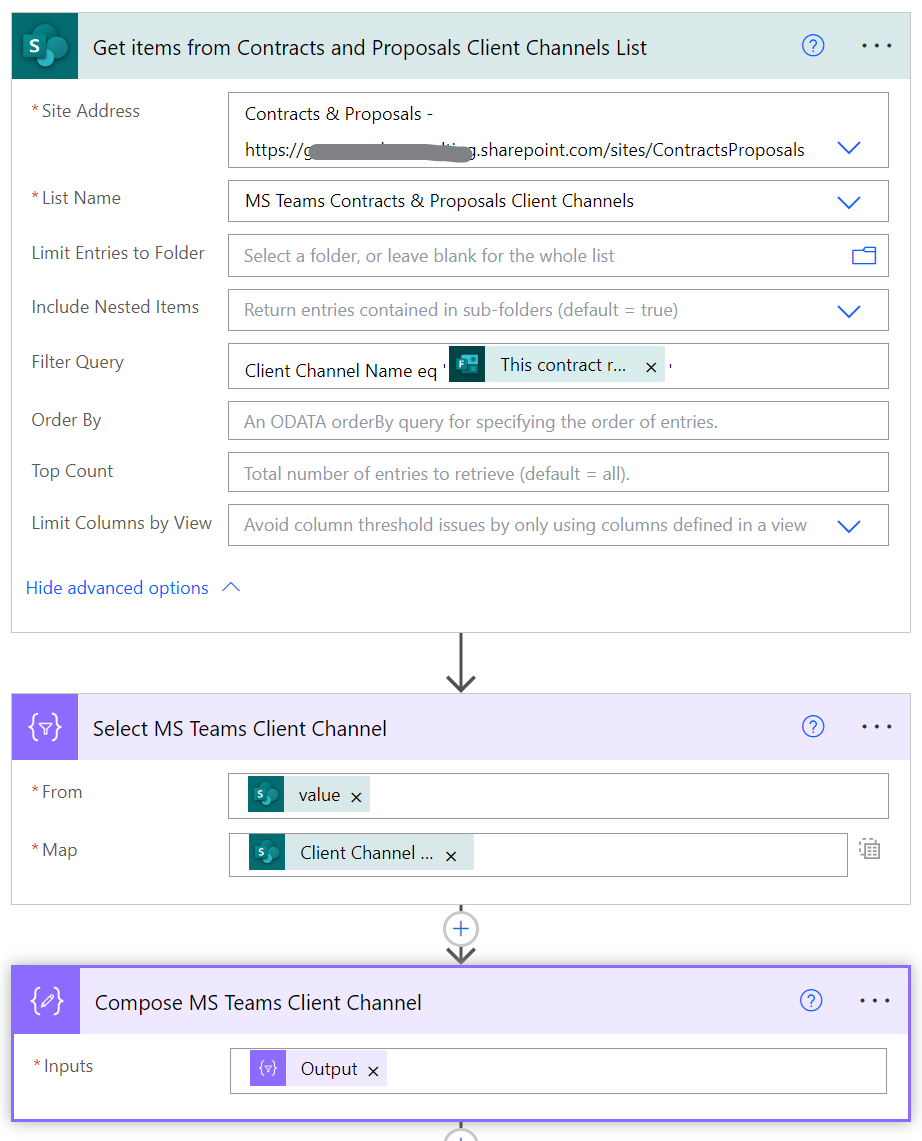
Task: Click the Order By input field
Action: point(557,420)
